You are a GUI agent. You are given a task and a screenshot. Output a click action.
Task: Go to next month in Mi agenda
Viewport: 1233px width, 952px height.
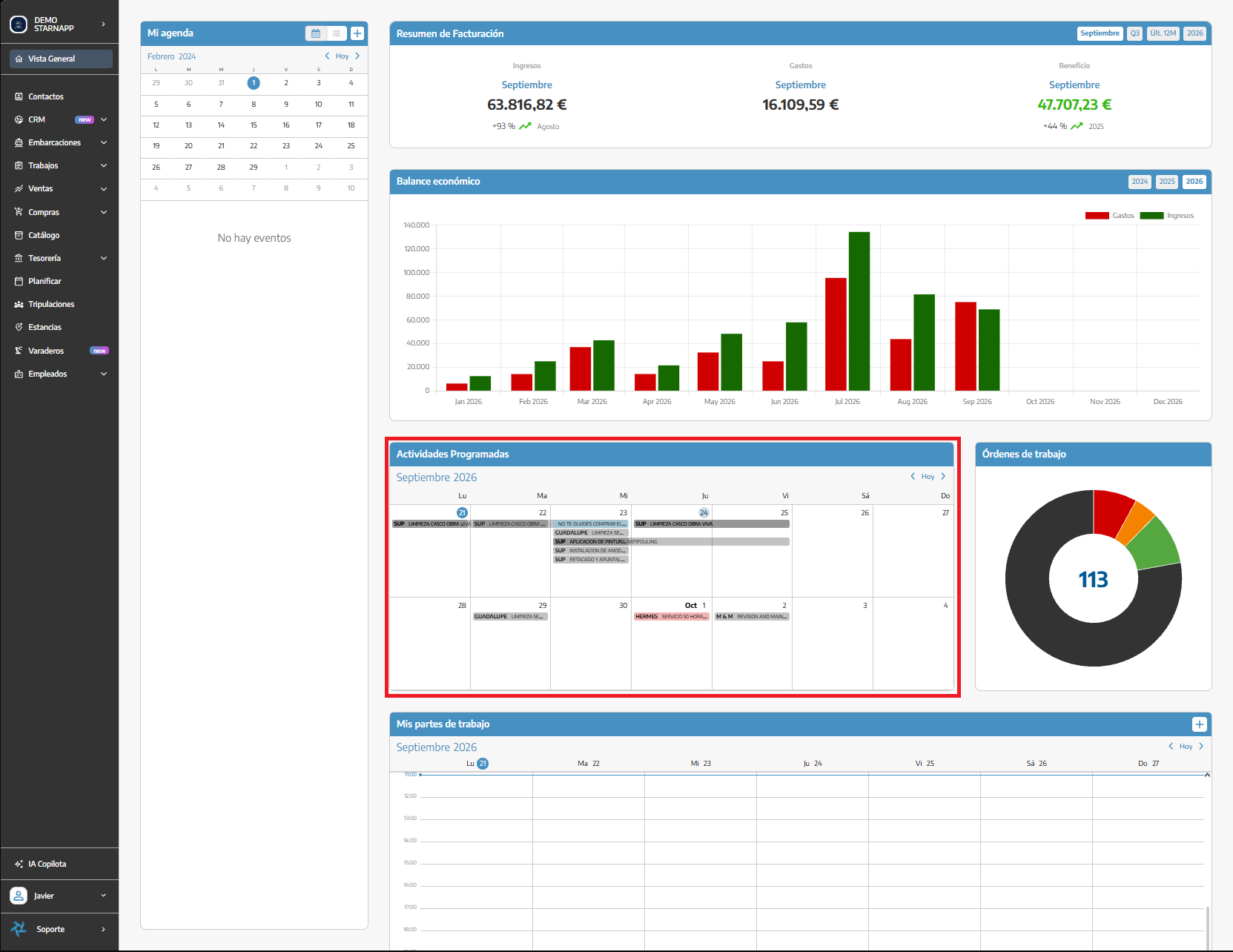(357, 56)
